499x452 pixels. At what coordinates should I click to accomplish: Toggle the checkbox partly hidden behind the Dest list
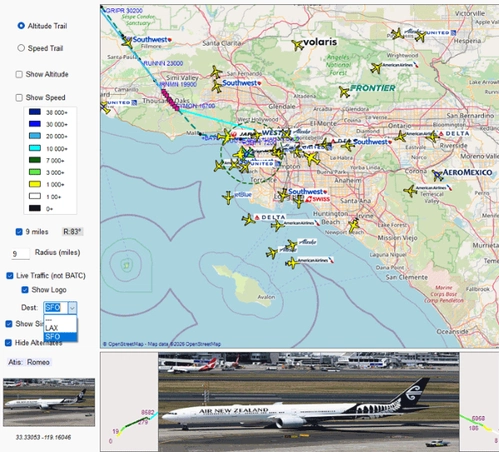tap(9, 324)
